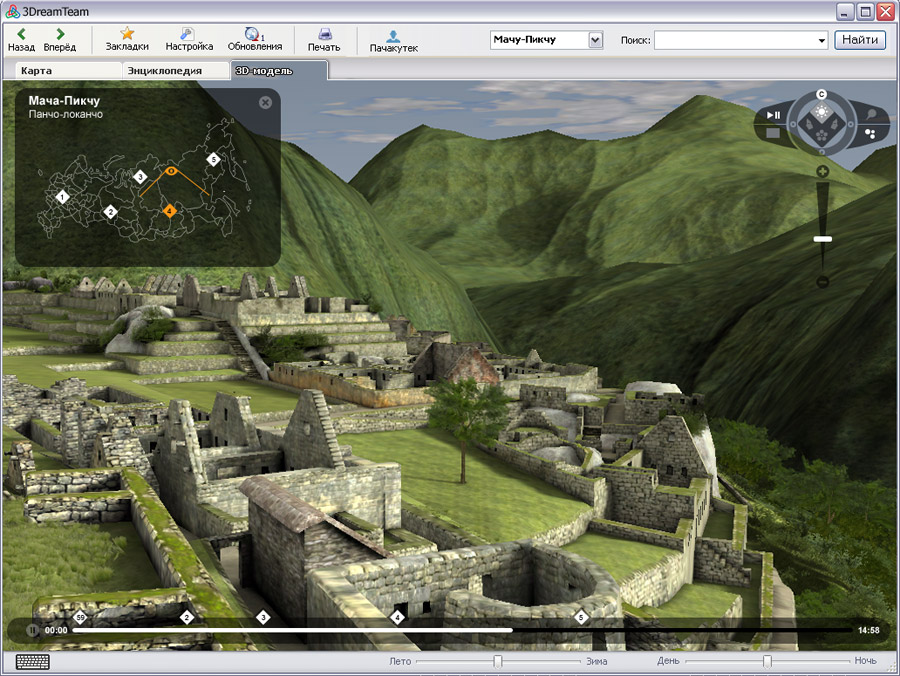Click the Назад back arrow icon
The height and width of the screenshot is (676, 900).
coord(21,34)
